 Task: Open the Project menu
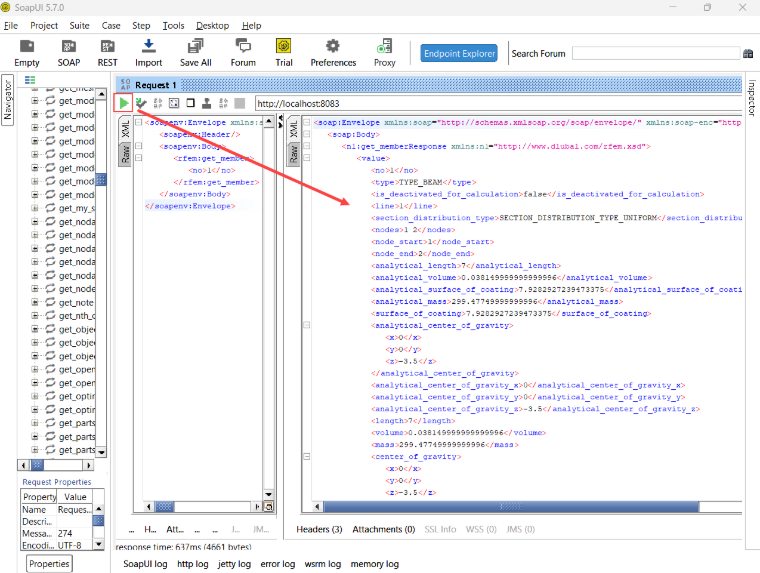coord(44,26)
